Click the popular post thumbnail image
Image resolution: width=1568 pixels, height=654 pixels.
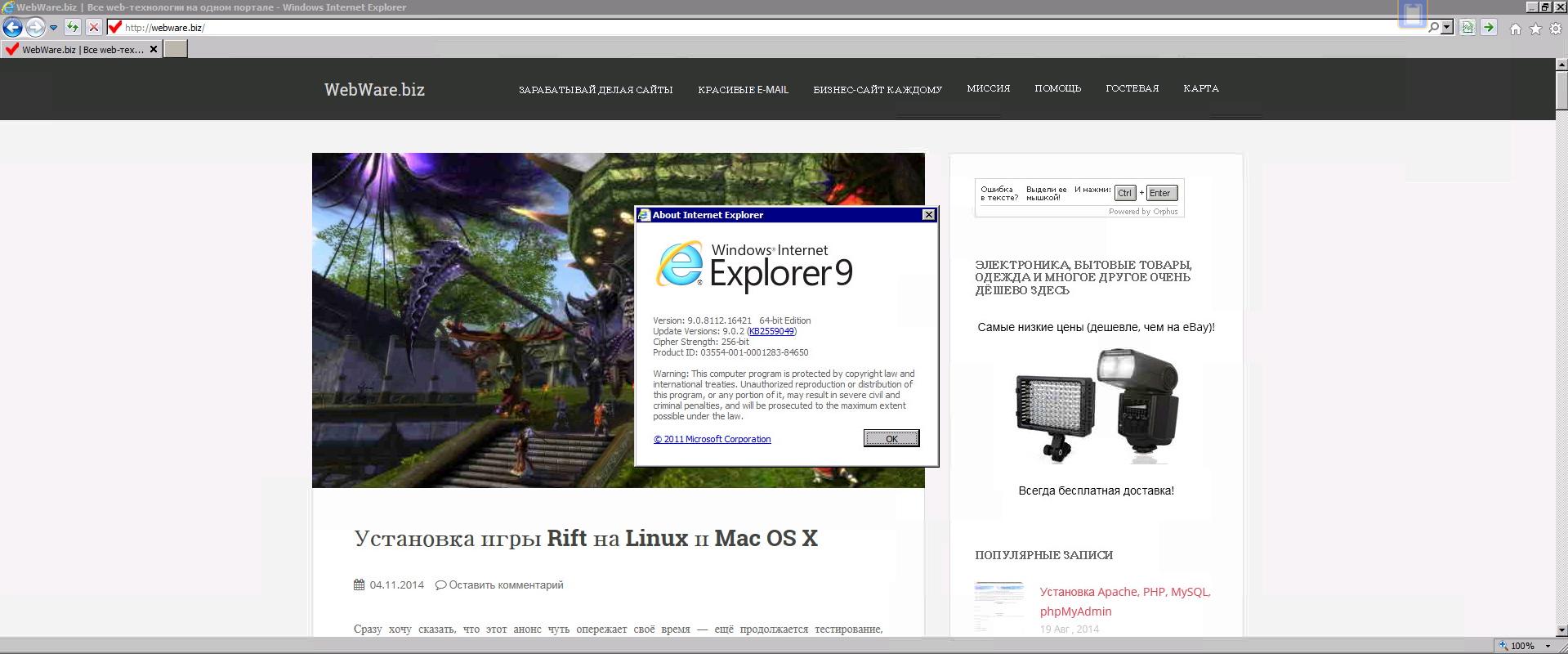pos(998,607)
